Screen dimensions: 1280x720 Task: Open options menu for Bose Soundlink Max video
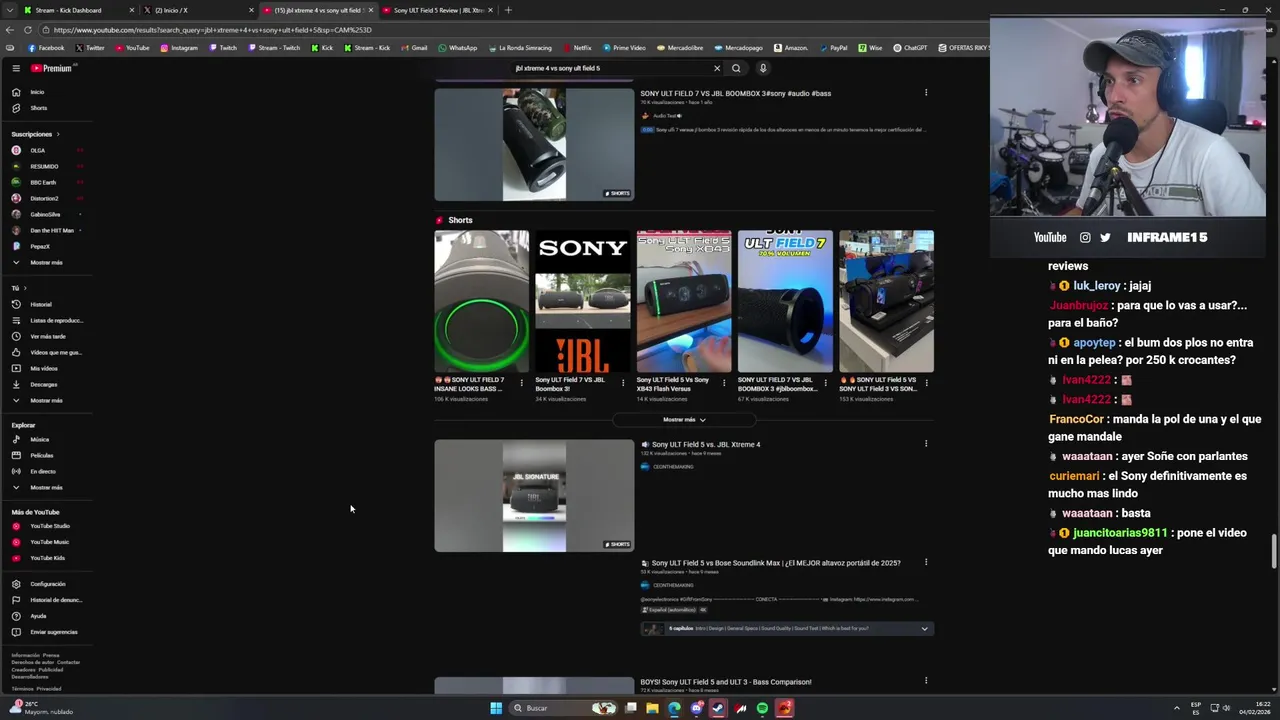click(x=926, y=563)
